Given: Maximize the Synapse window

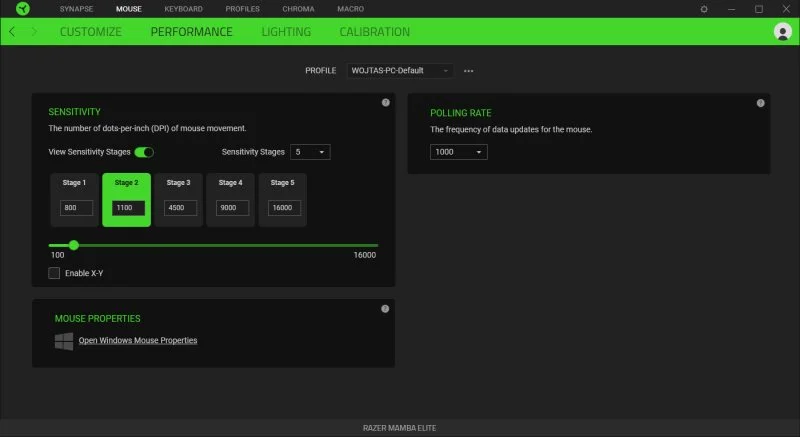Looking at the screenshot, I should tap(759, 9).
